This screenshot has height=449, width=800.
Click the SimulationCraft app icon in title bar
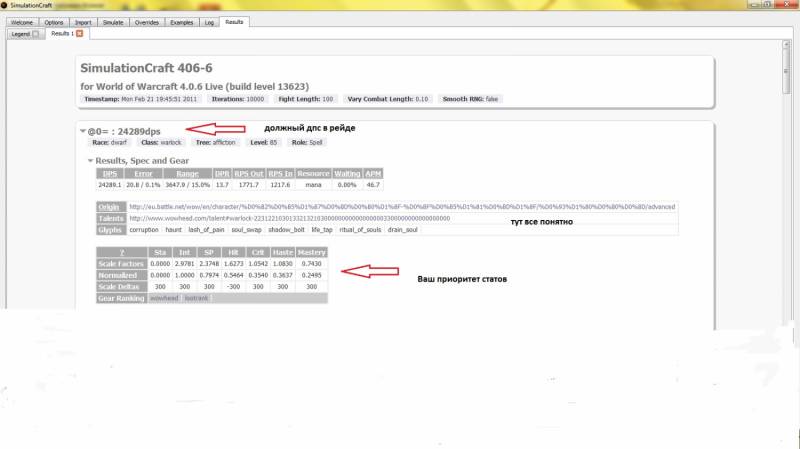4,5
